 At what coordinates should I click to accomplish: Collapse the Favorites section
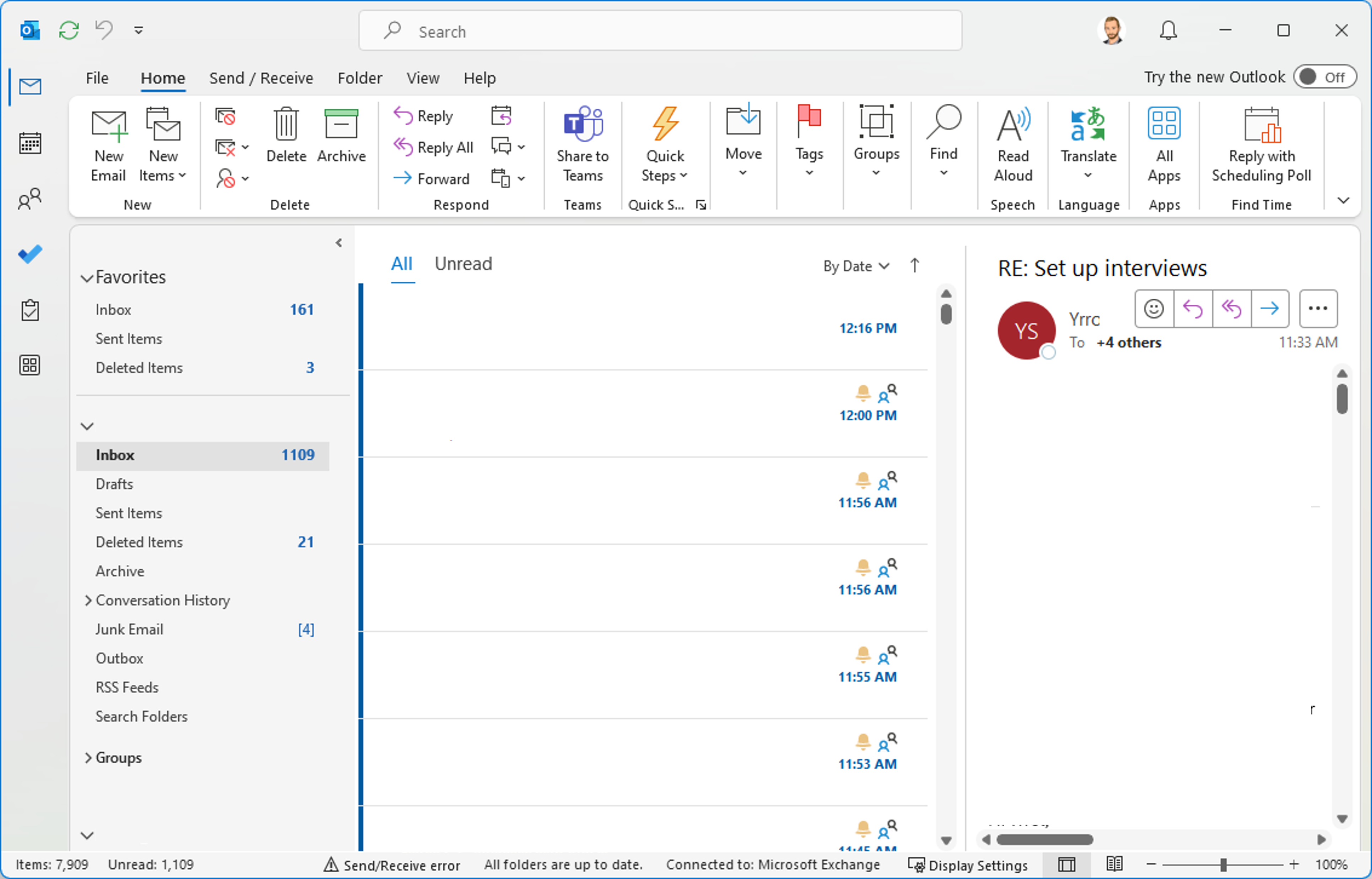87,278
